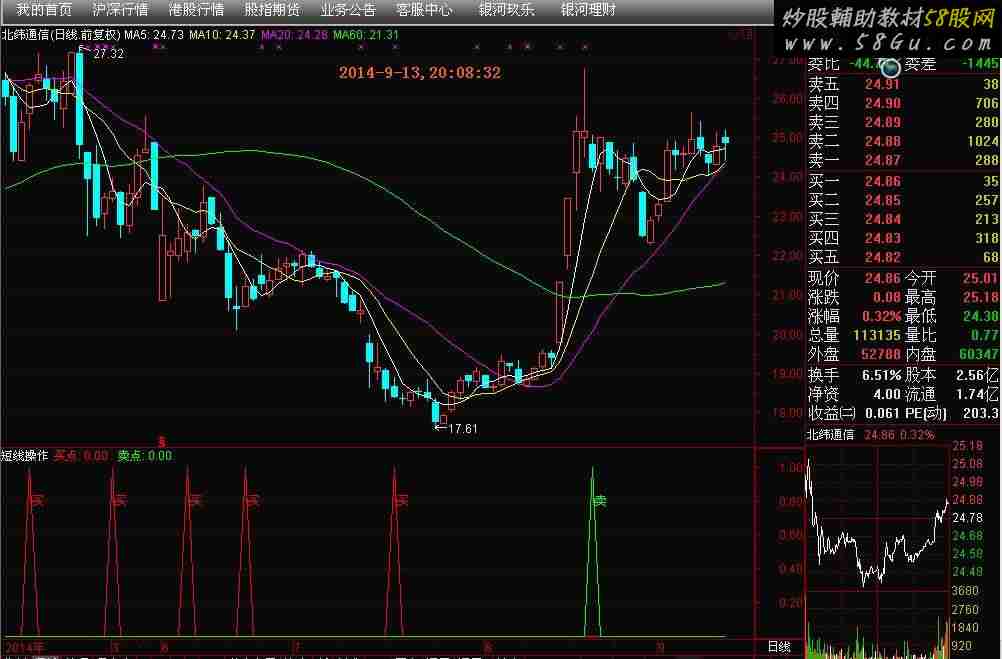Select the 卖四 24.90 ask row
Screen dimensions: 1002x659
pos(902,103)
